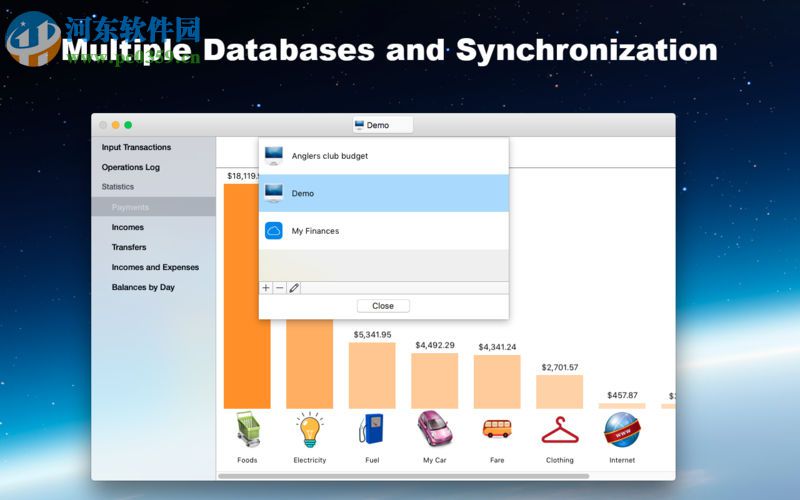Screen dimensions: 800x500
Task: Open Operations Log in sidebar
Action: click(x=131, y=167)
